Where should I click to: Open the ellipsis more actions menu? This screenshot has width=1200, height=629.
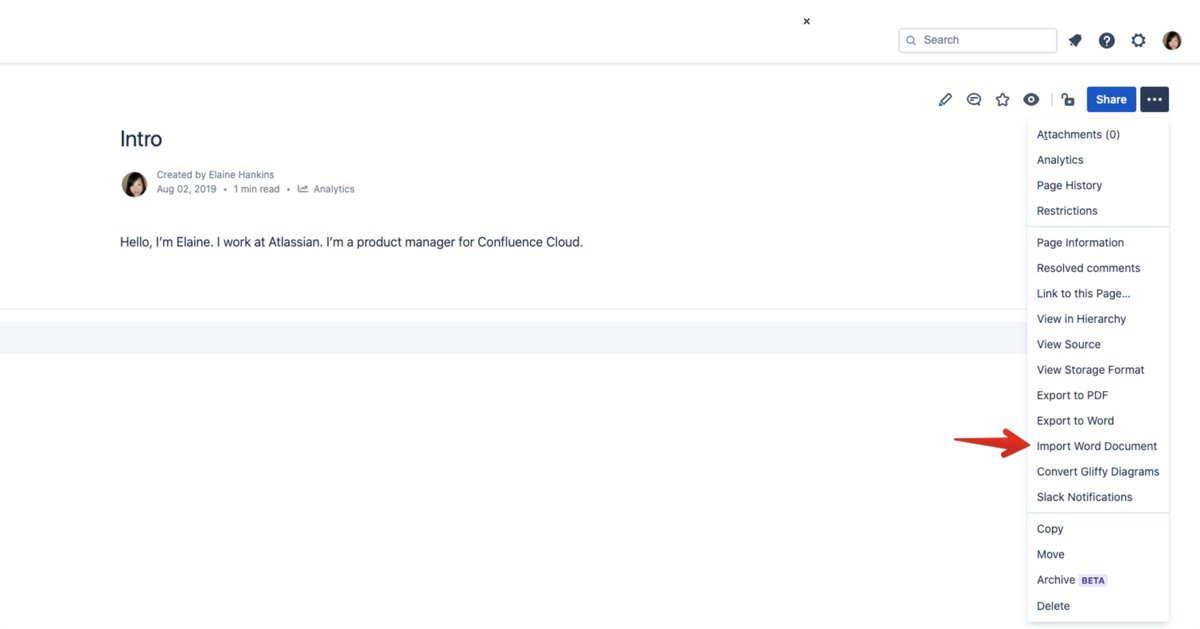point(1154,99)
